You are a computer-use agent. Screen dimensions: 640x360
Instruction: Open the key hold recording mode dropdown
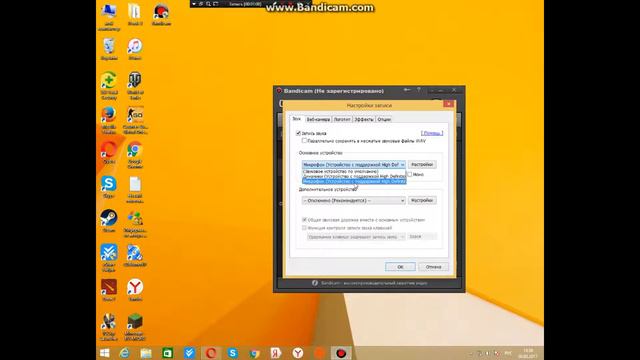click(x=356, y=237)
